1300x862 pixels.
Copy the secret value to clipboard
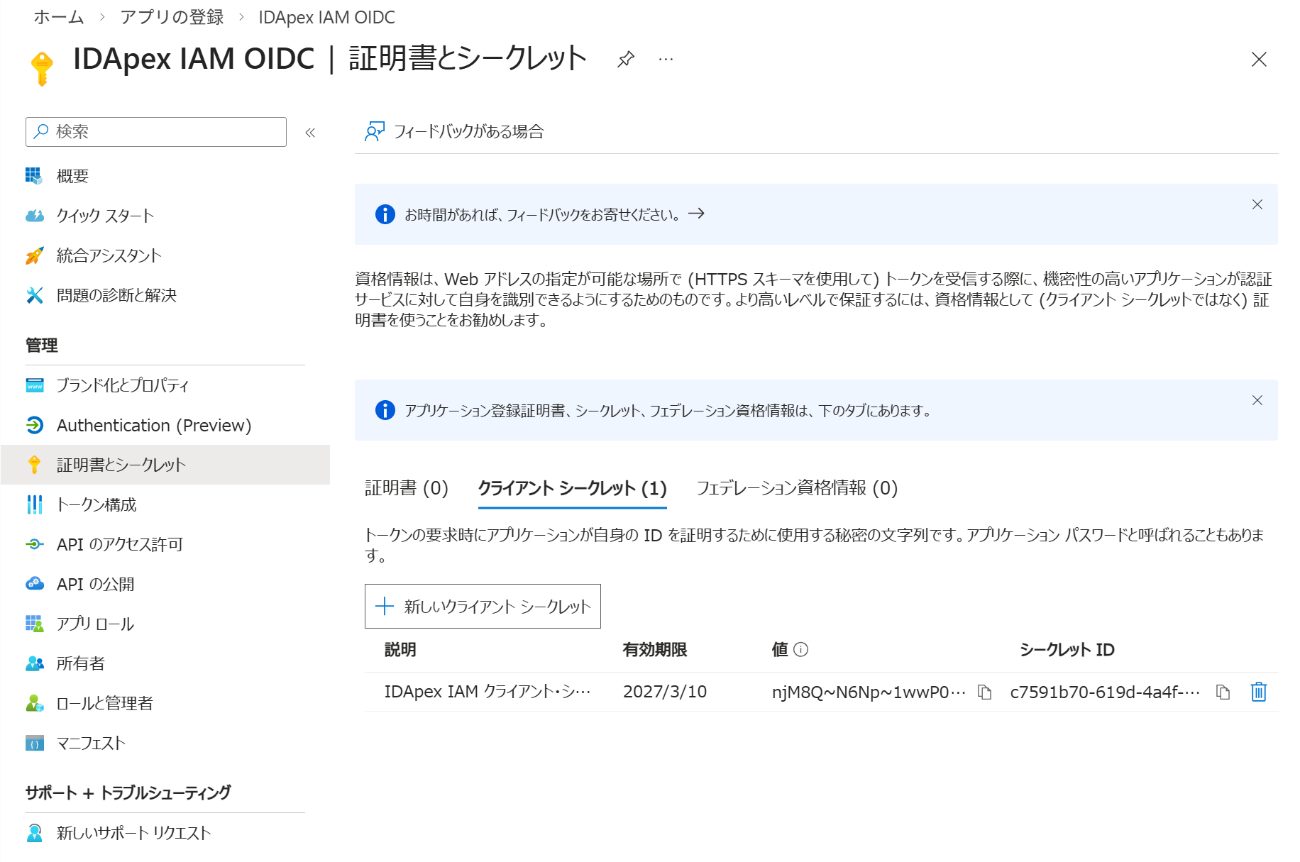point(984,692)
